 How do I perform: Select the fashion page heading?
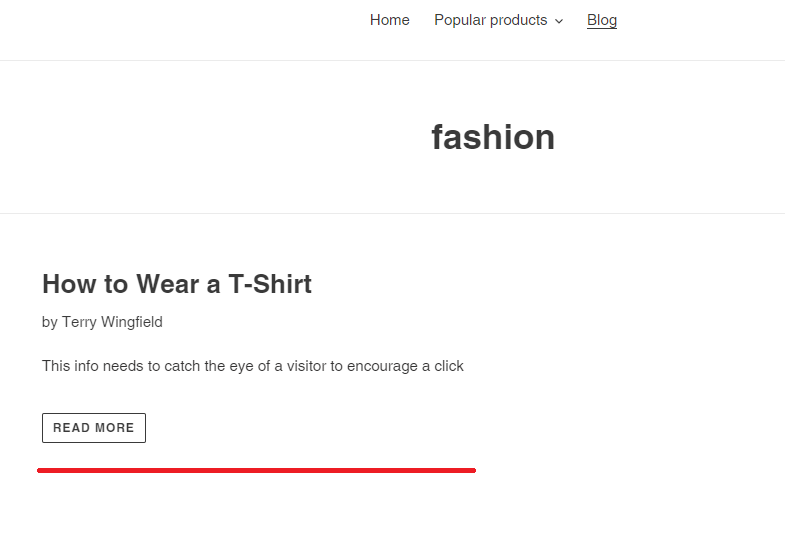coord(493,137)
